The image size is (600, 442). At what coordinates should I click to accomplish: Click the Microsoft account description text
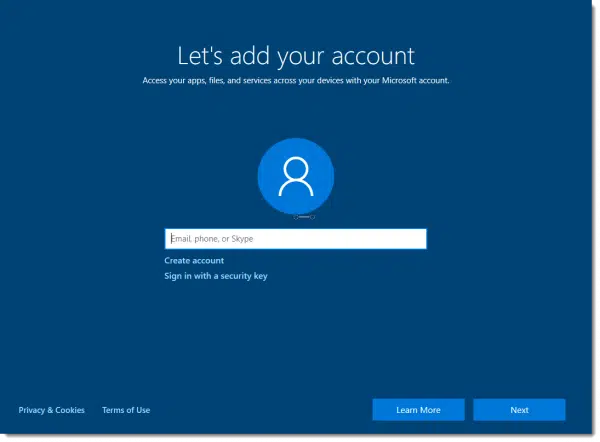296,80
